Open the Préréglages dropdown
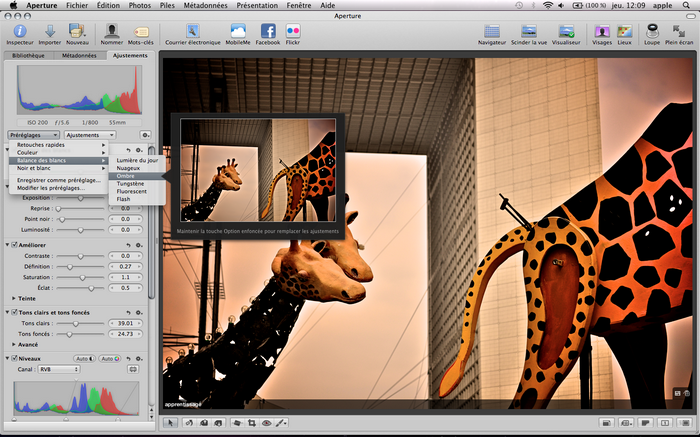The width and height of the screenshot is (700, 437). [33, 135]
